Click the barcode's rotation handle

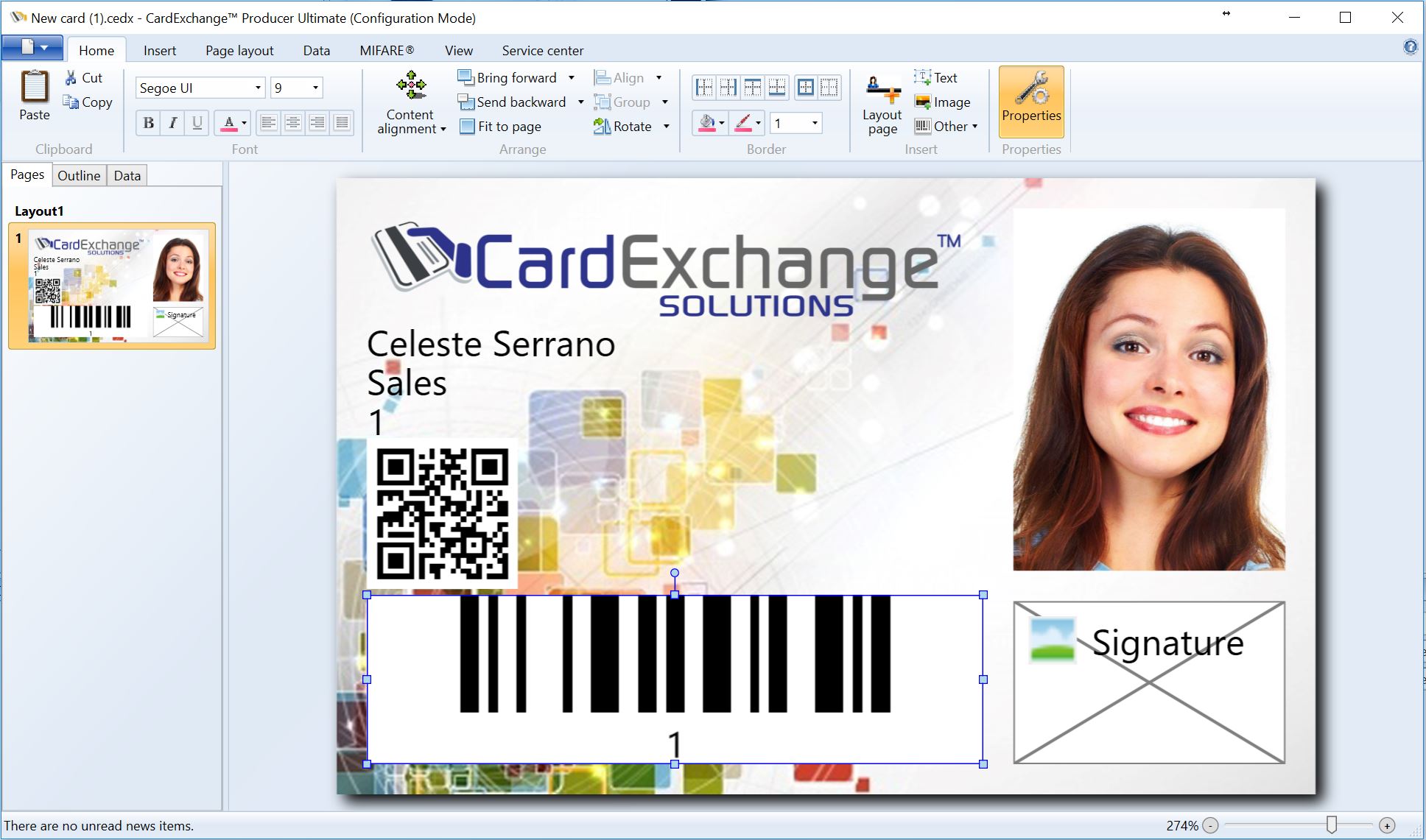(675, 573)
